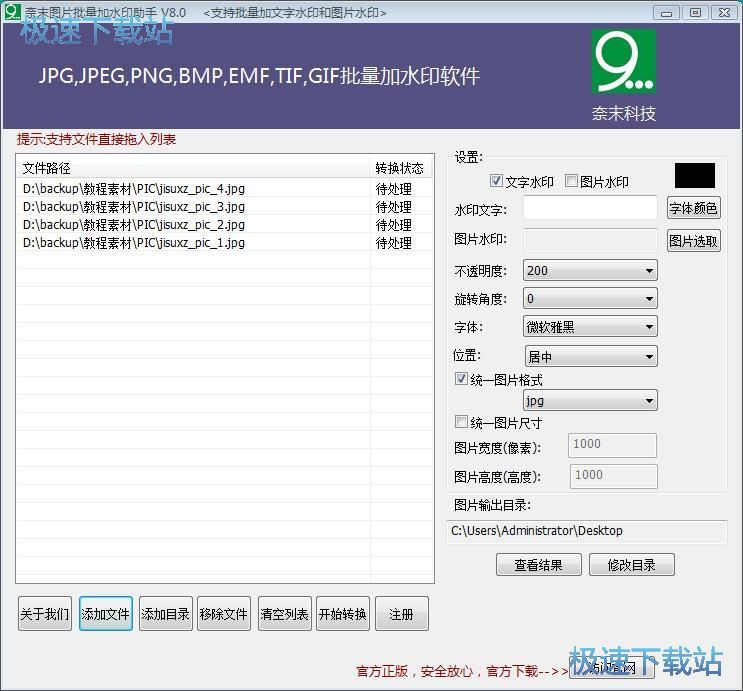Open the 不透明度 dropdown showing 200

pyautogui.click(x=590, y=271)
